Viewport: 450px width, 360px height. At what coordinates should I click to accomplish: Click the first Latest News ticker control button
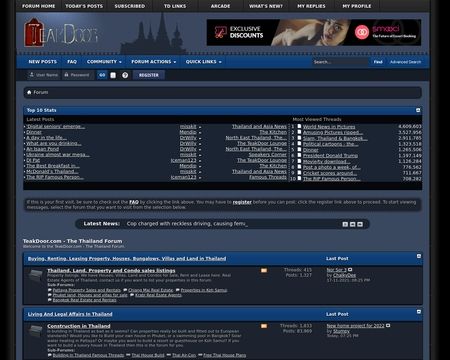click(345, 224)
